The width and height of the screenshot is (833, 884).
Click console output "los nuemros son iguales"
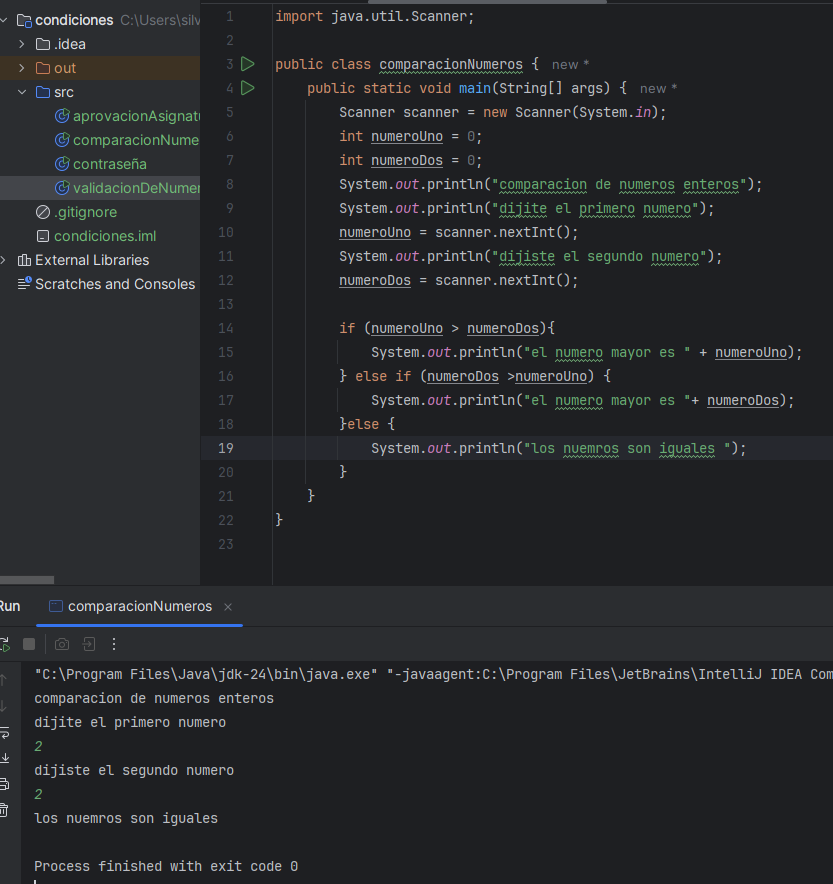126,819
